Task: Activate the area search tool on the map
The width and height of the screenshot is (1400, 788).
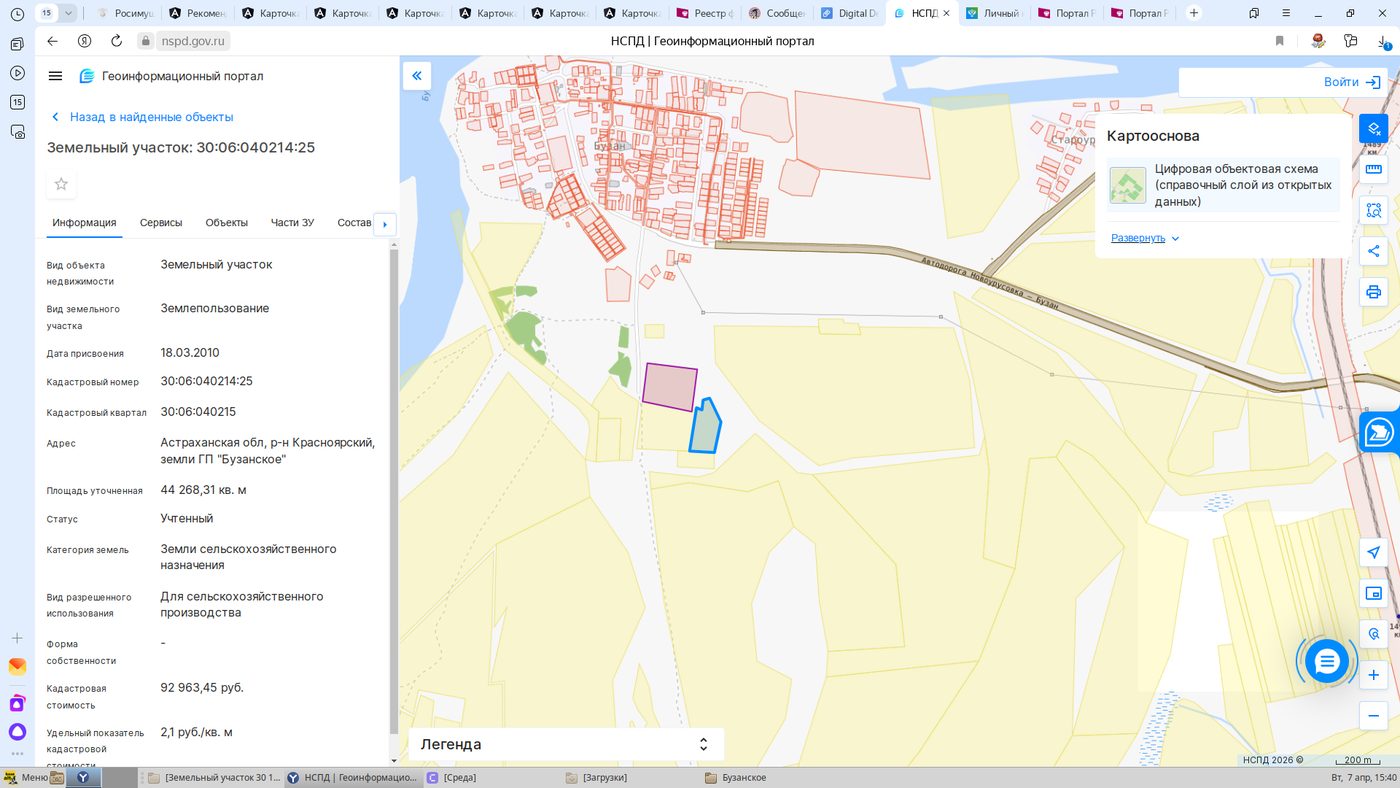Action: point(1374,210)
